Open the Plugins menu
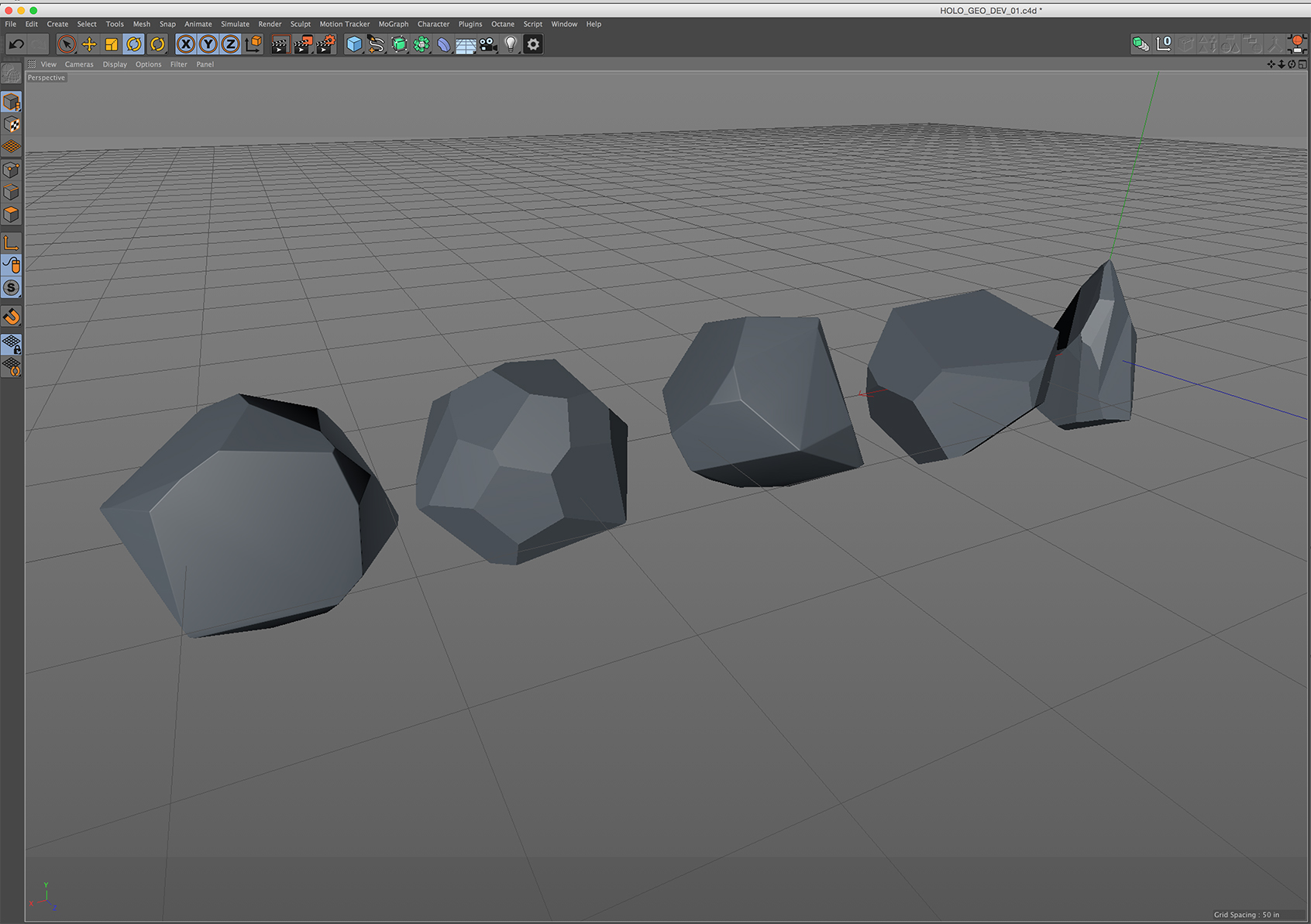 [470, 24]
